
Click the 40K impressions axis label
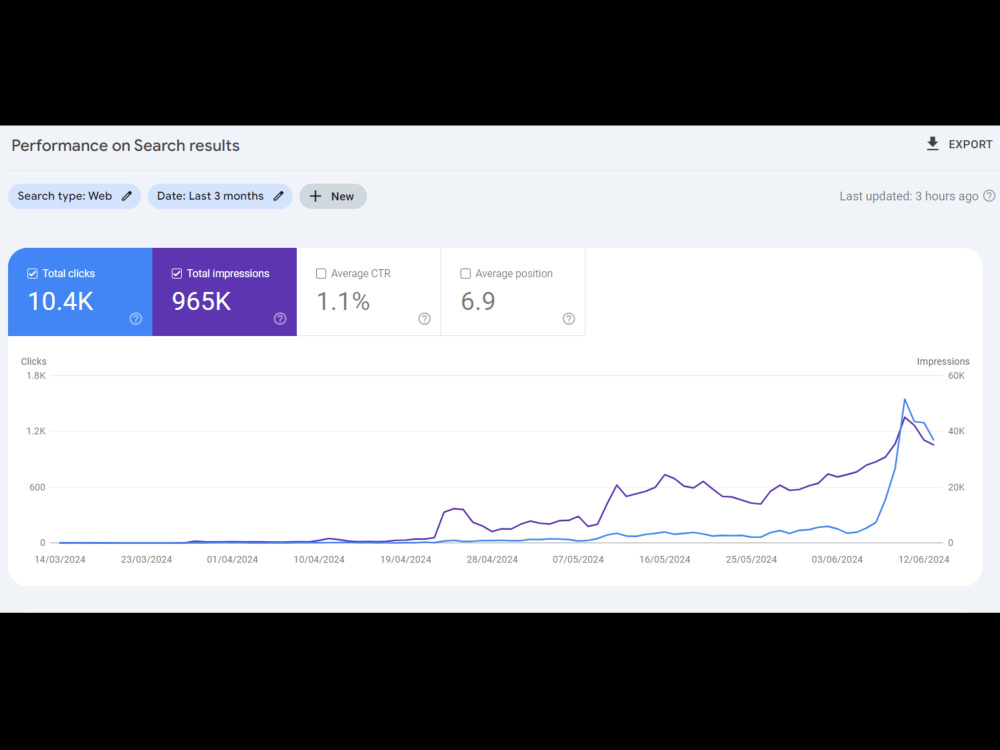tap(956, 431)
